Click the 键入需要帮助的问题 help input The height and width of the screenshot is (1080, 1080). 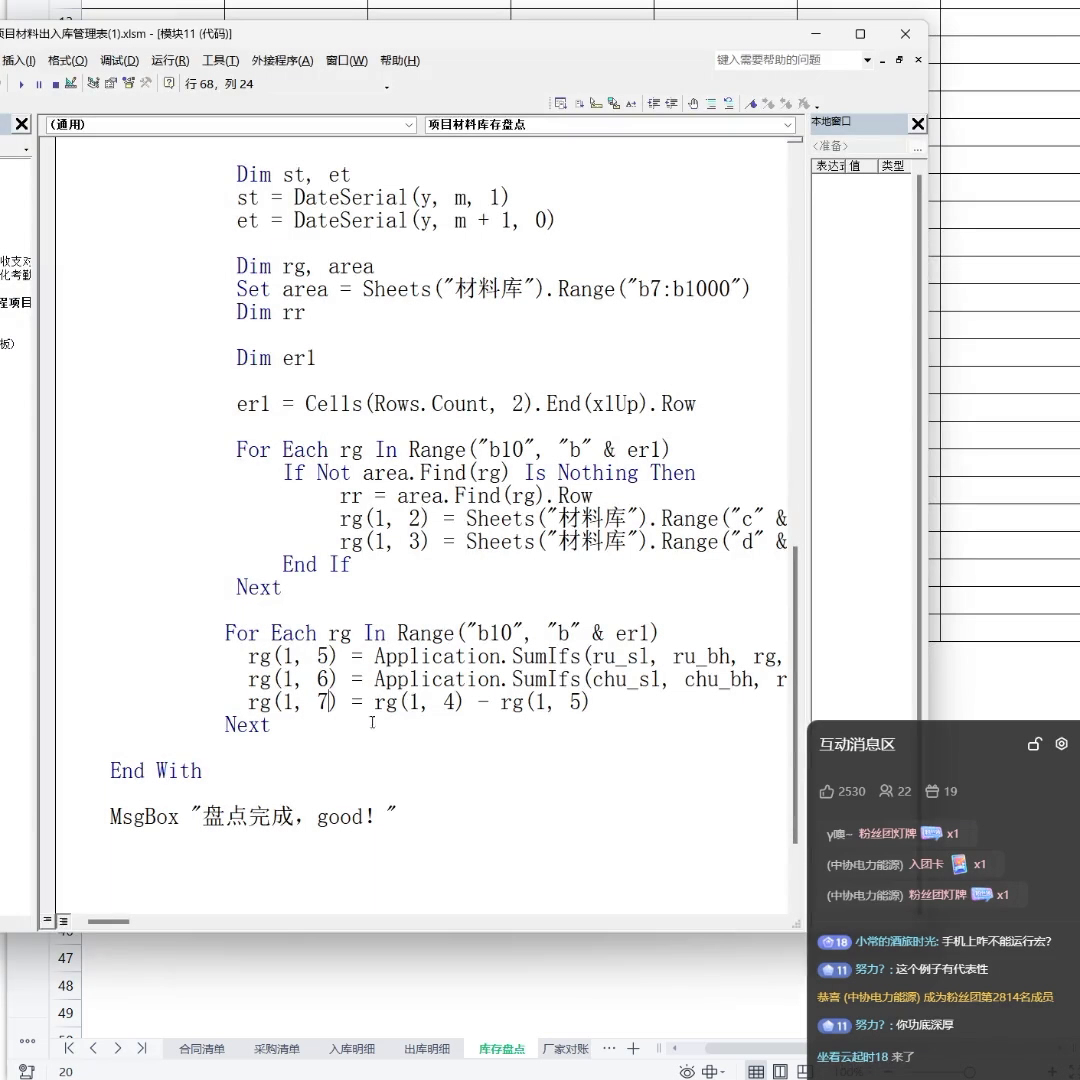tap(787, 60)
